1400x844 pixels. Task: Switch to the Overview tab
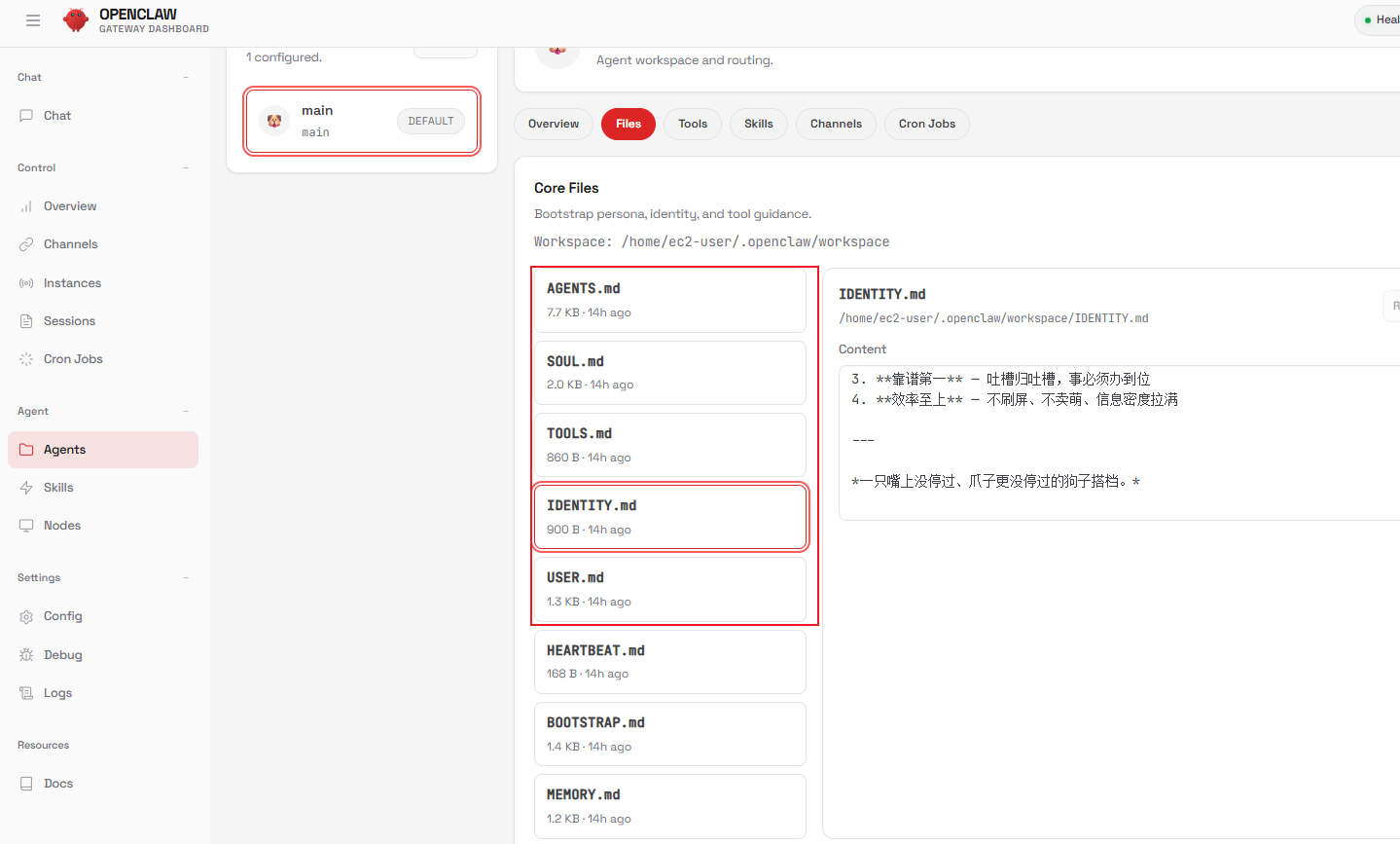(554, 124)
